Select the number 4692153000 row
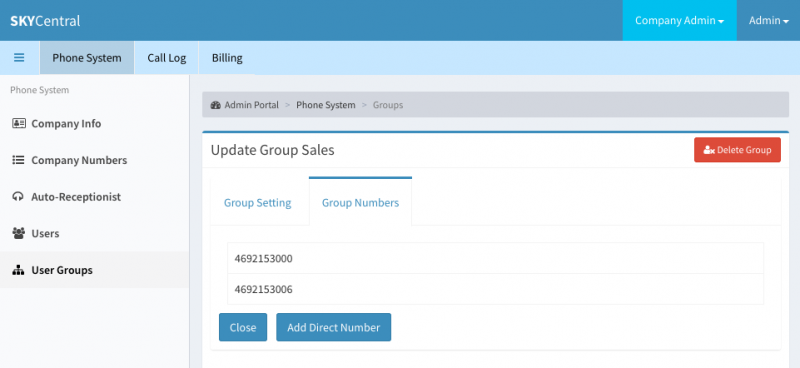800x368 pixels. pos(495,258)
